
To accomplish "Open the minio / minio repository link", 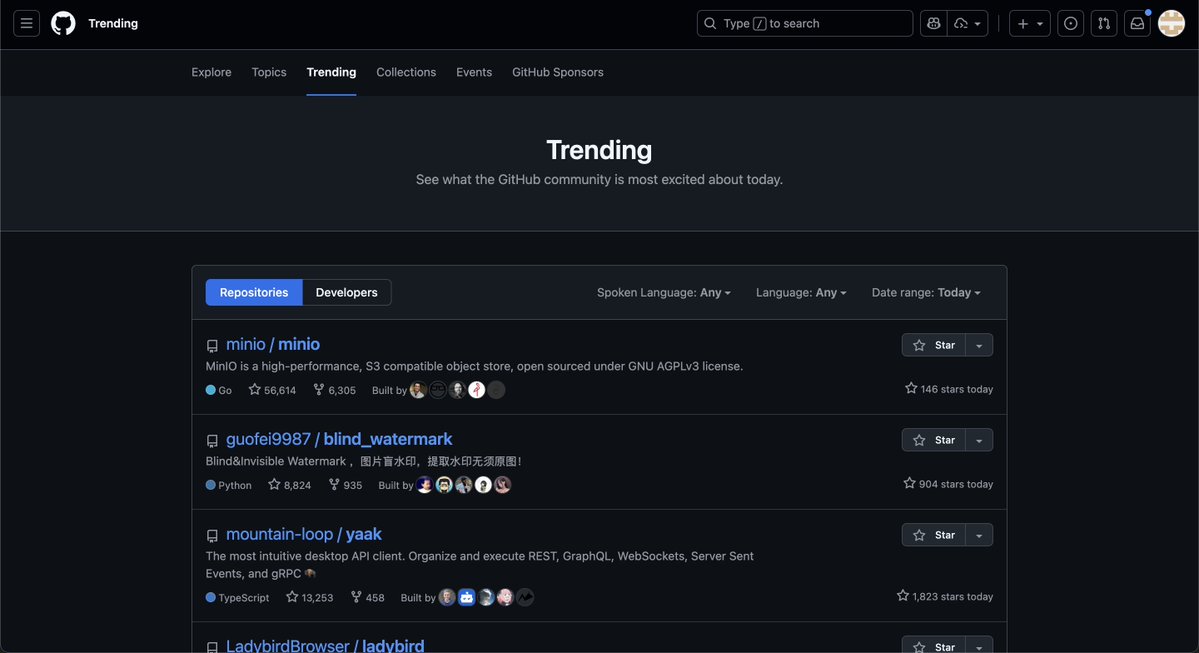I will [273, 344].
